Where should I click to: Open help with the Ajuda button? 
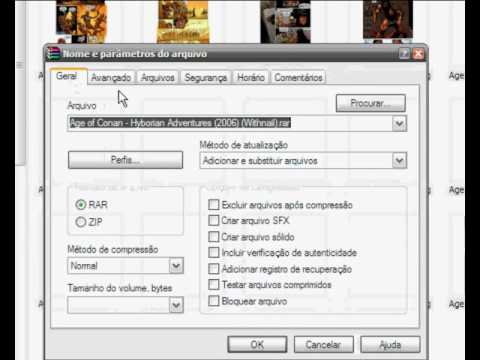pos(390,344)
